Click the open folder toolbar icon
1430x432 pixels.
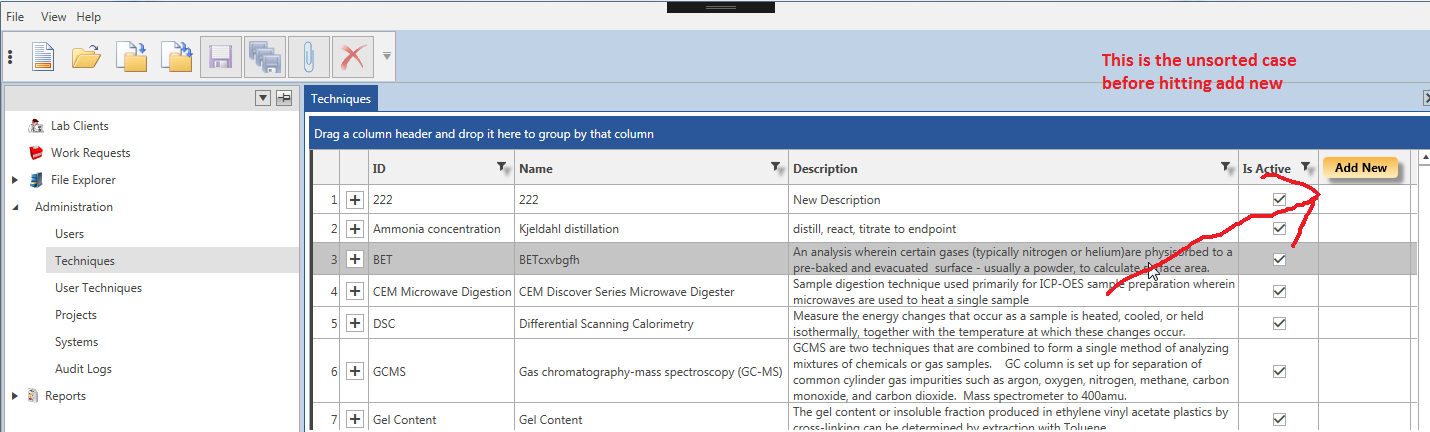[87, 57]
